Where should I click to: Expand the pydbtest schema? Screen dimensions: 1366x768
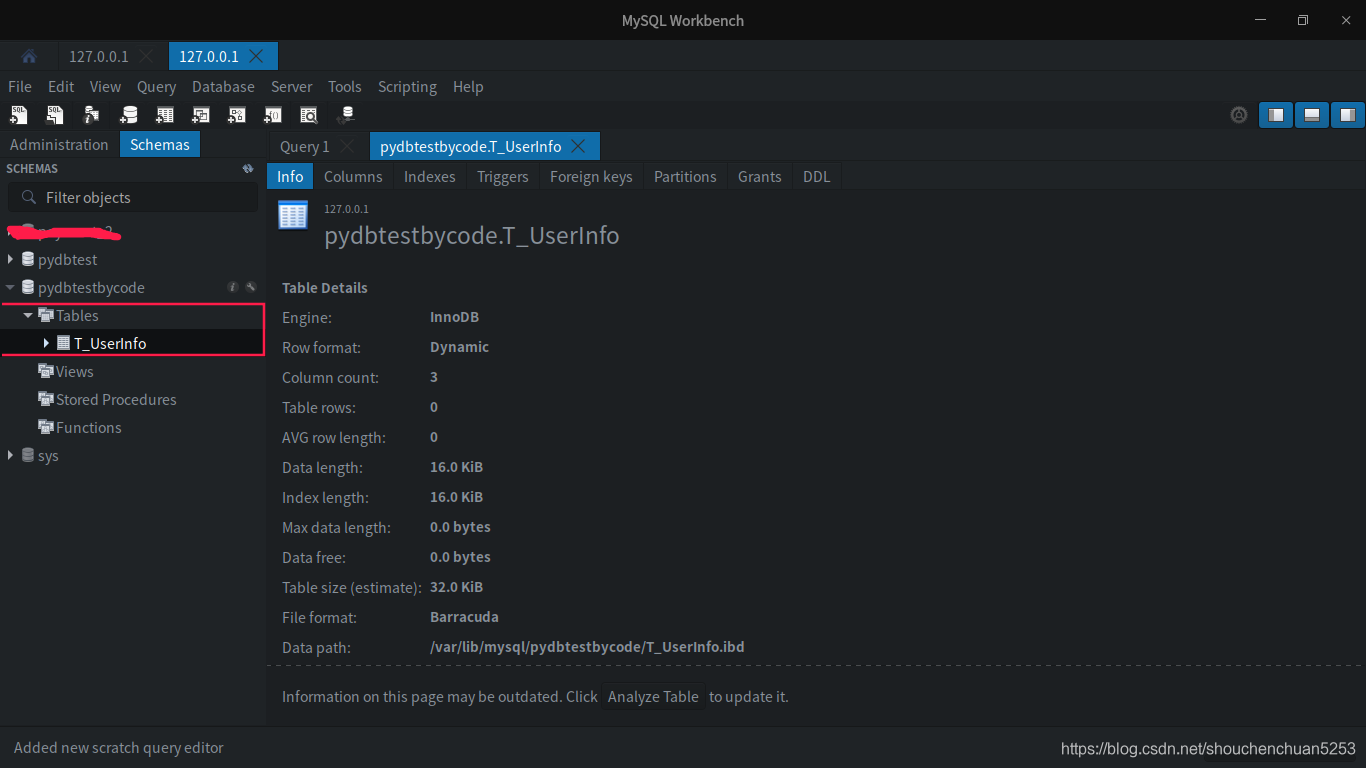coord(11,259)
